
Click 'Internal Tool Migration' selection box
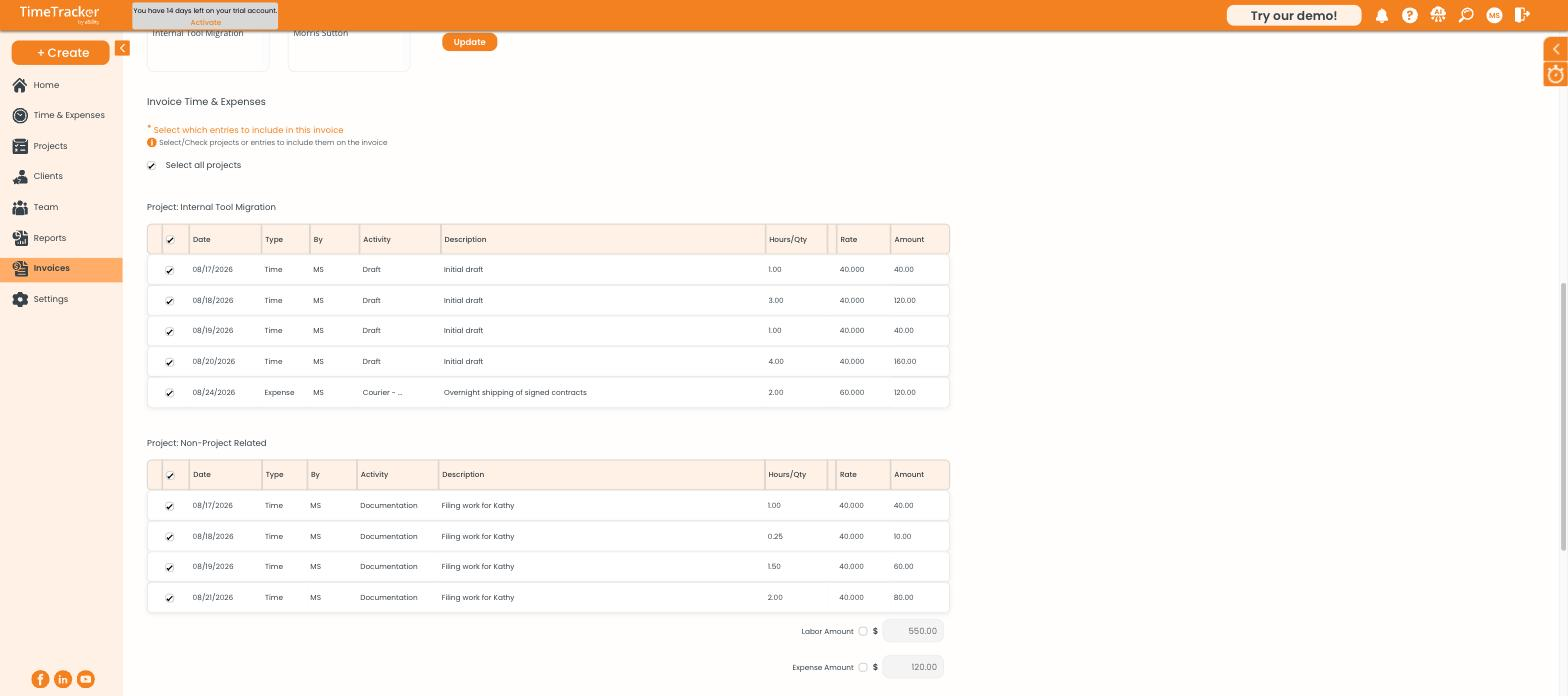click(x=208, y=49)
